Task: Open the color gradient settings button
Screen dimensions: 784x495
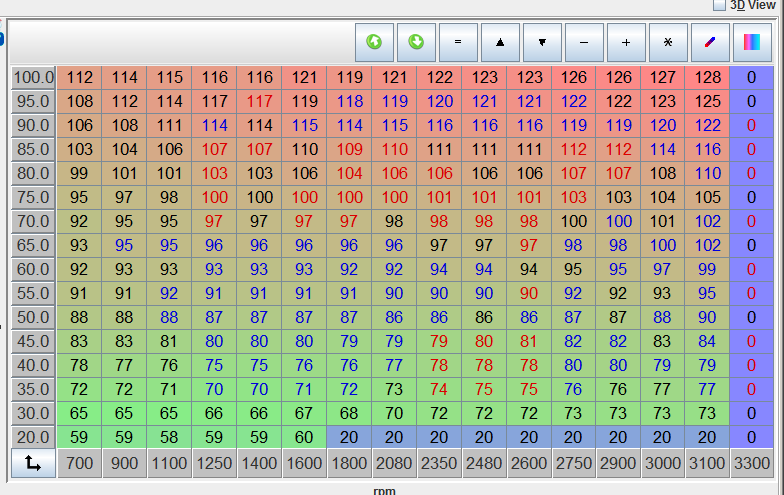Action: [751, 43]
